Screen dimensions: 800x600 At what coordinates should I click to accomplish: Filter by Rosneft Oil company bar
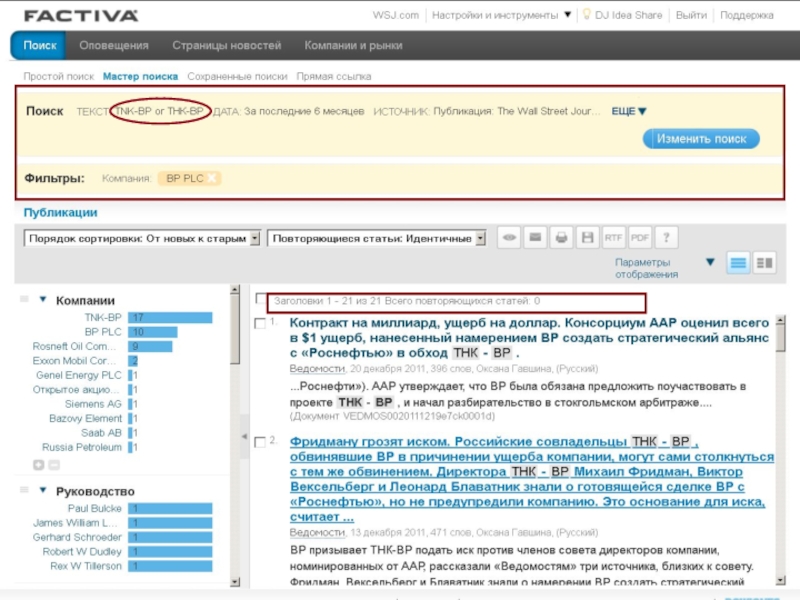point(150,346)
